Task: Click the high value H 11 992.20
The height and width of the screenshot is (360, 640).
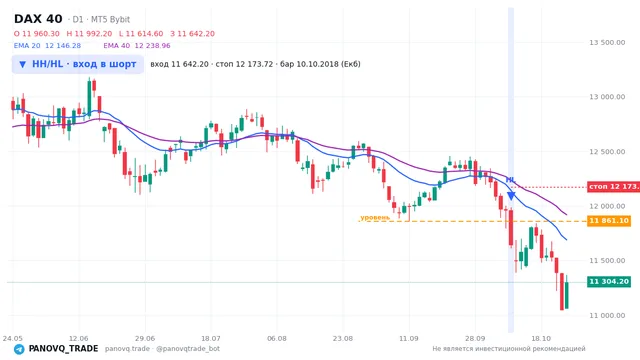Action: point(89,33)
